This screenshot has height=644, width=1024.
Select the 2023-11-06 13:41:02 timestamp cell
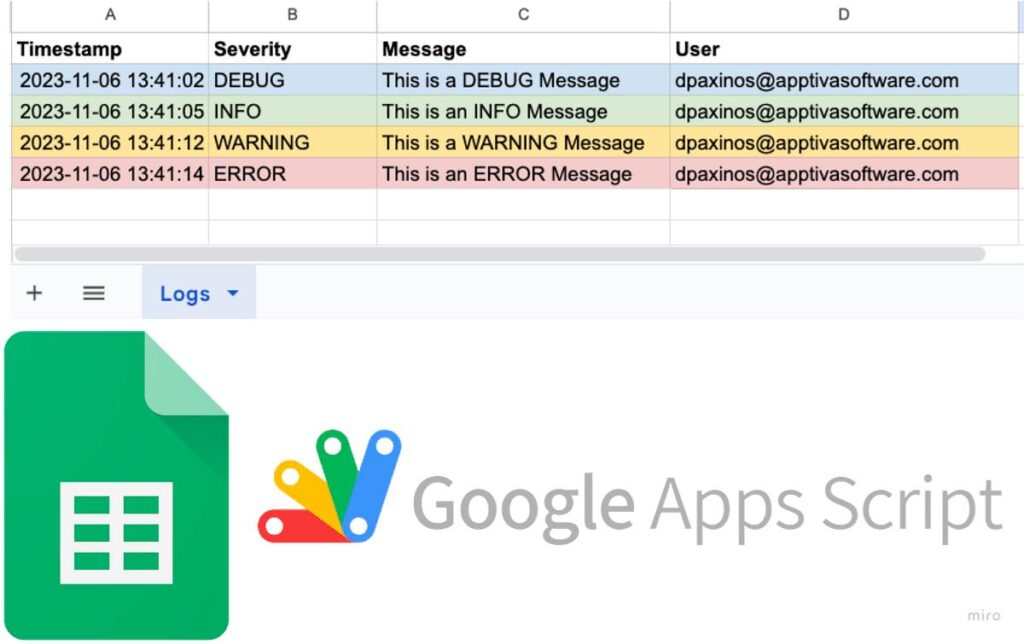pos(110,80)
